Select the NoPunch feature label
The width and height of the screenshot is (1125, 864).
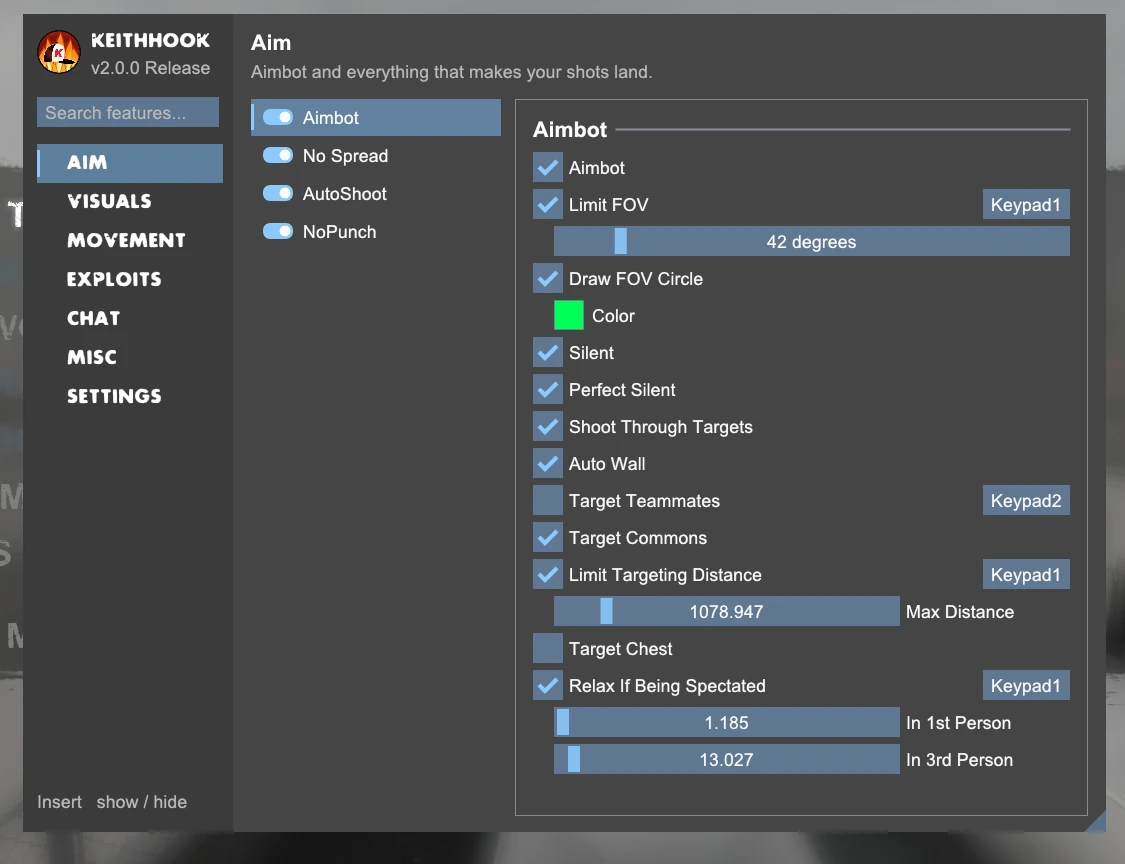tap(339, 232)
